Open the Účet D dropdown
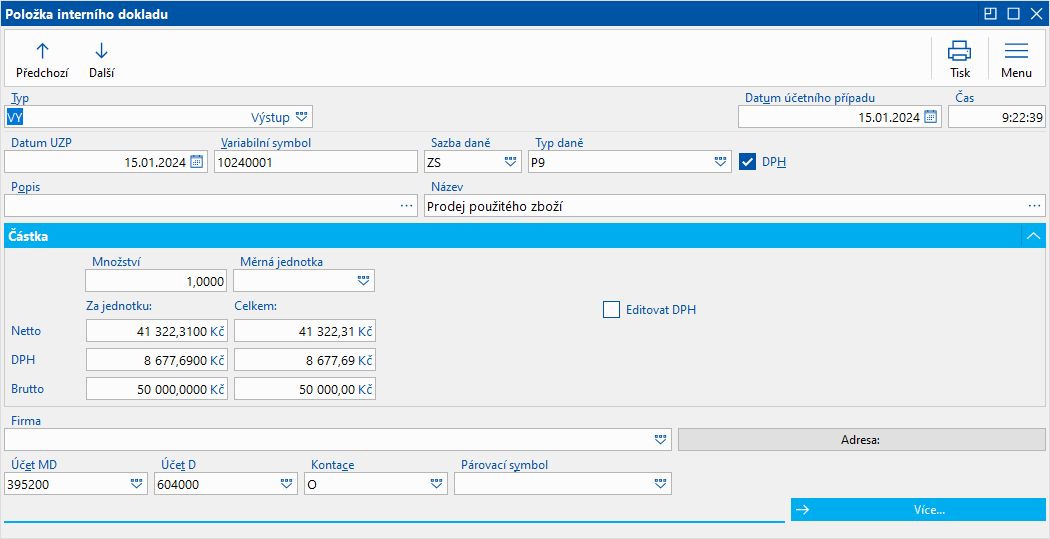 coord(287,483)
